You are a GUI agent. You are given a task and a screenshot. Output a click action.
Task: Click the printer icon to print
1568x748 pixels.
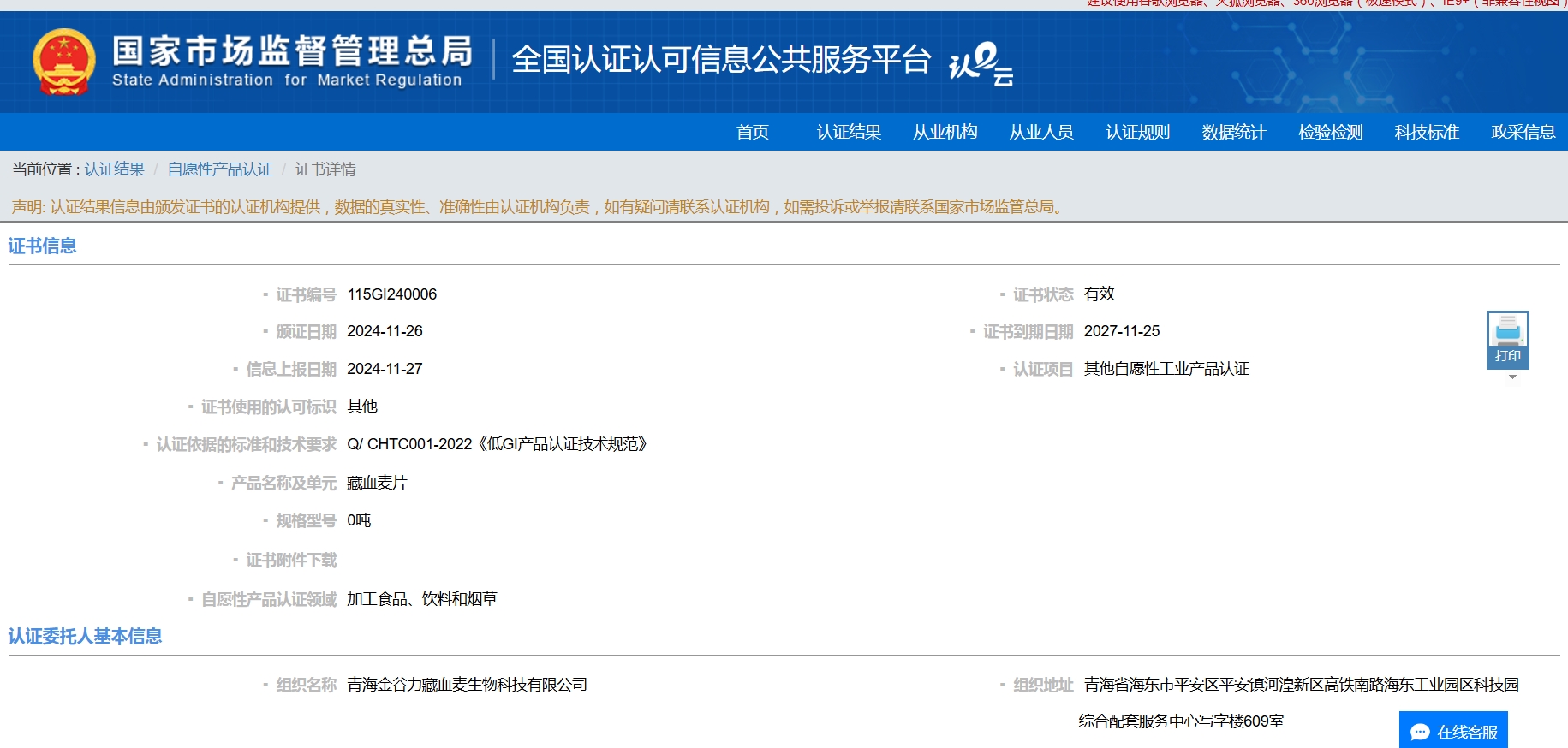1507,330
